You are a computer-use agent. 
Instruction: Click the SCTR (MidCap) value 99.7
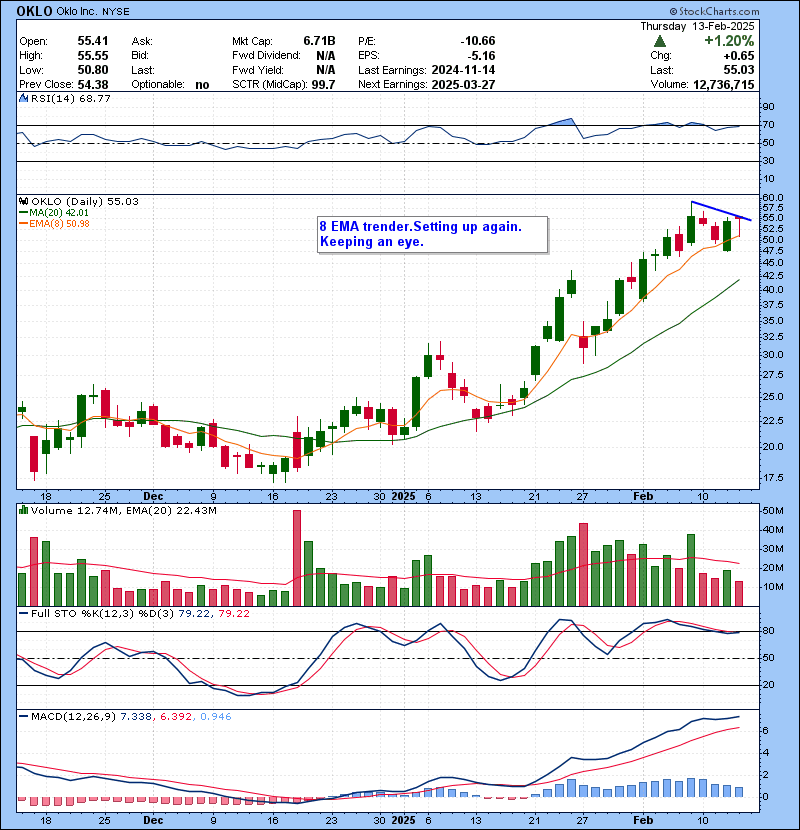click(x=323, y=84)
